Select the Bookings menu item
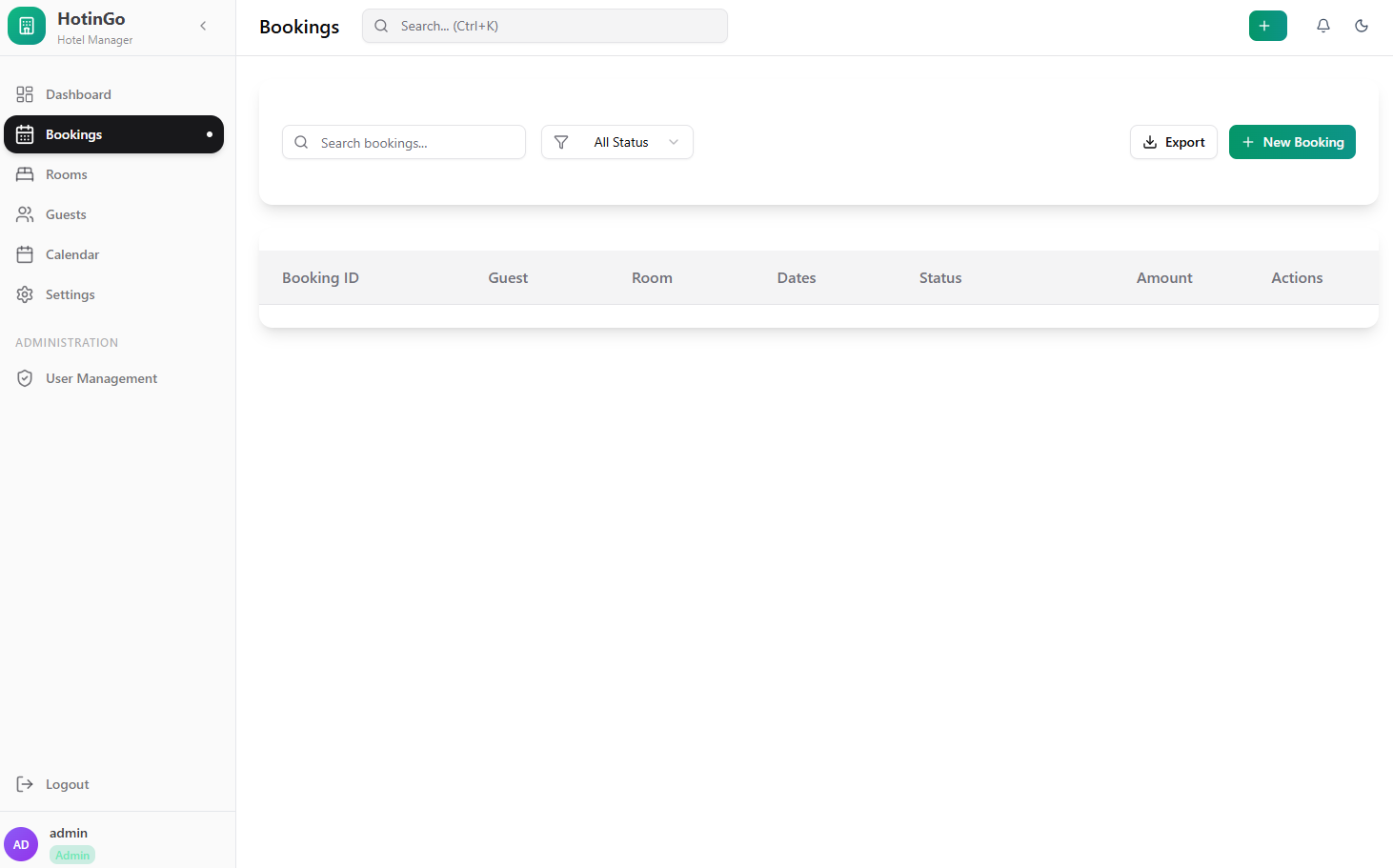This screenshot has width=1393, height=868. [x=73, y=133]
